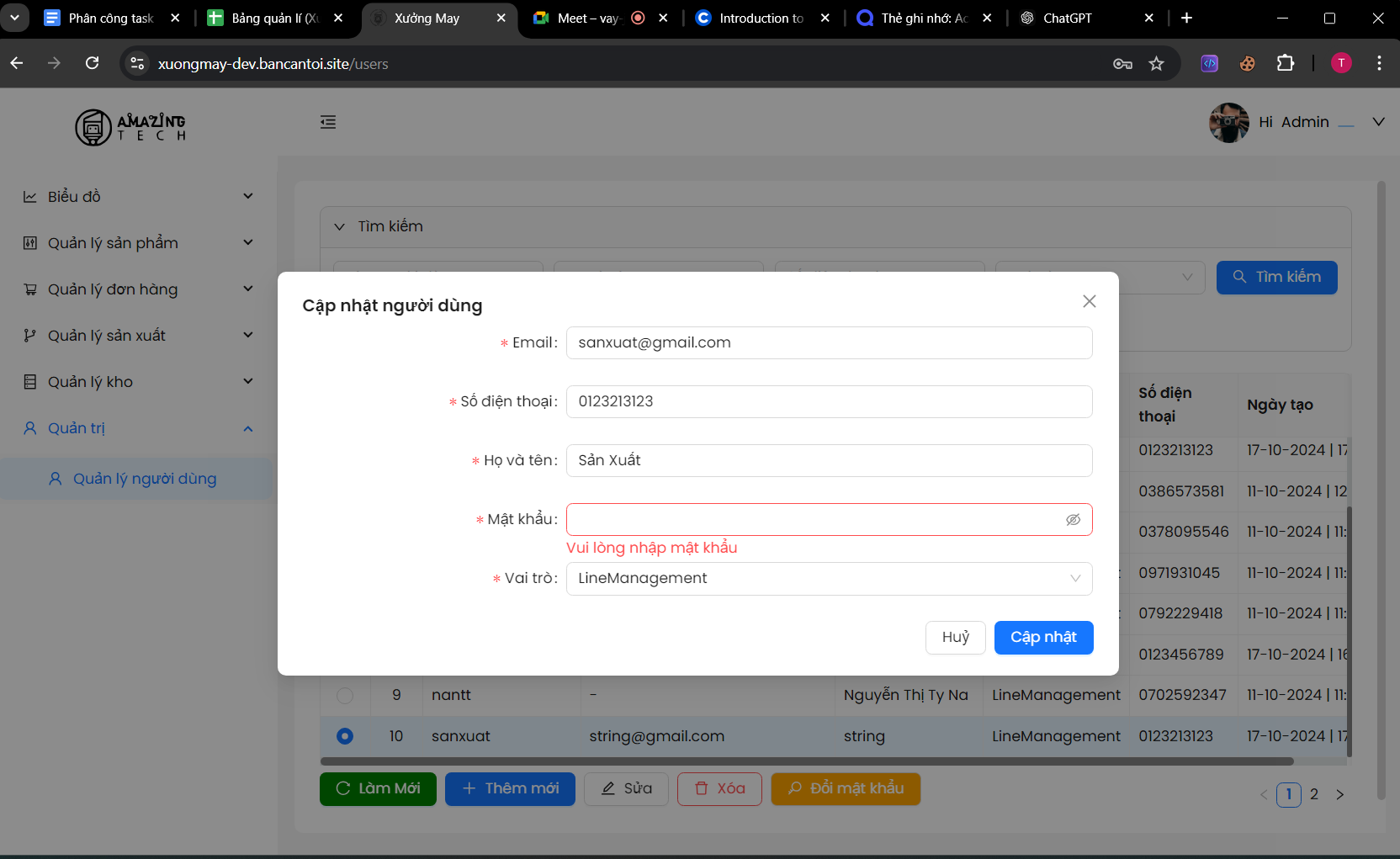
Task: Click the Huỷ cancel button
Action: click(x=955, y=638)
